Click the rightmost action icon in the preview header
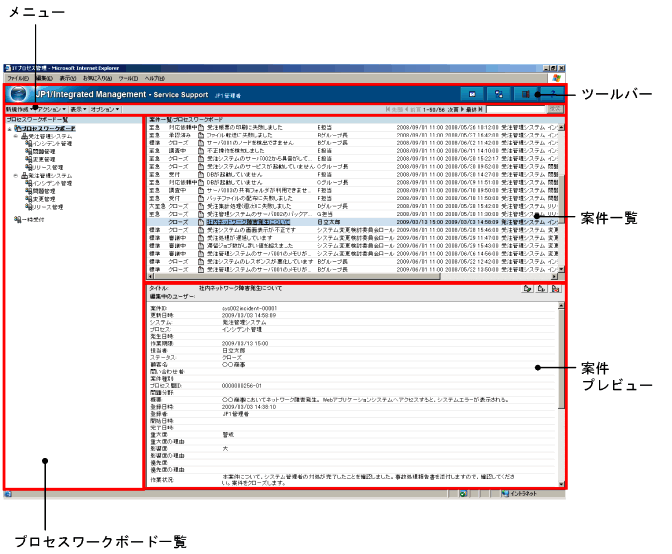 click(555, 289)
